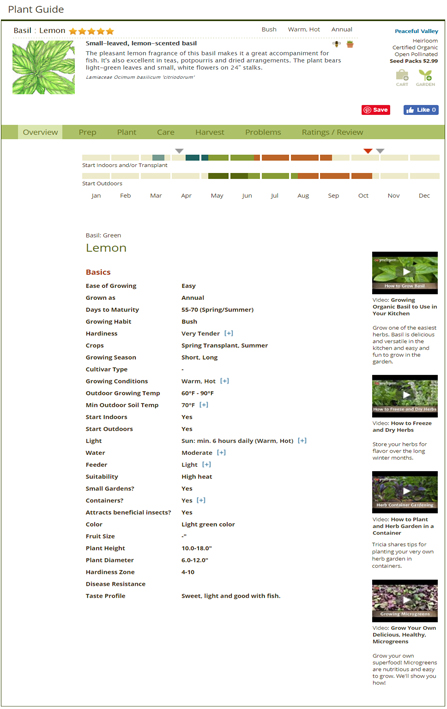Save plant with Pinterest Save button
This screenshot has width=447, height=709.
click(x=376, y=110)
